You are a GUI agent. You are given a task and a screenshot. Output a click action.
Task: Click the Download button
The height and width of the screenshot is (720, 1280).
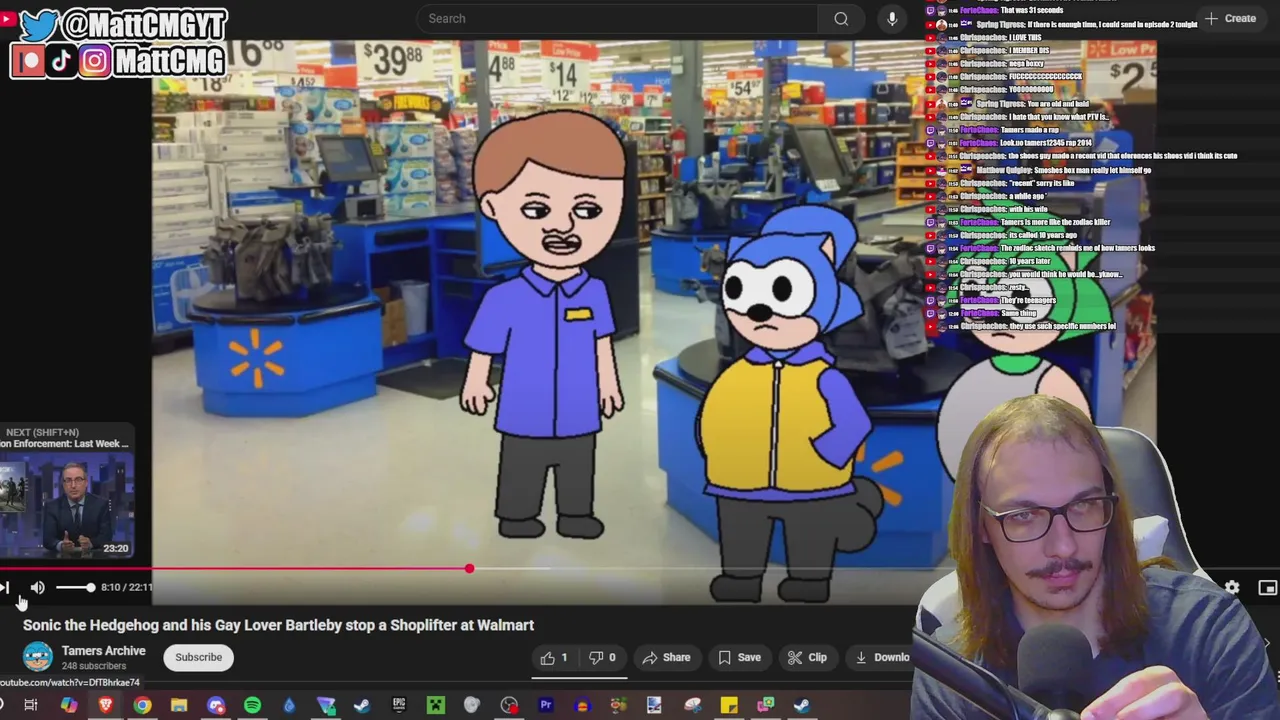click(882, 657)
